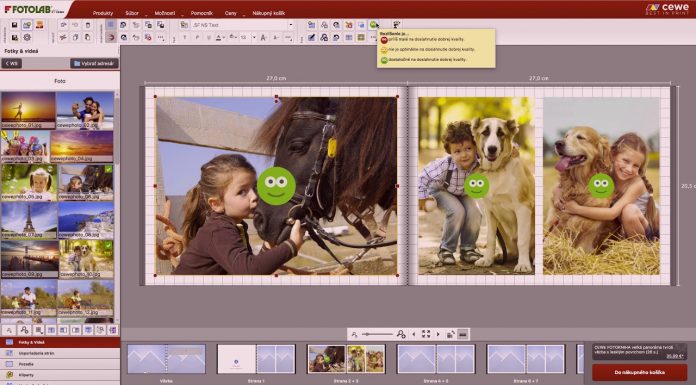
Task: Click the remove photo orange icon
Action: (x=349, y=25)
